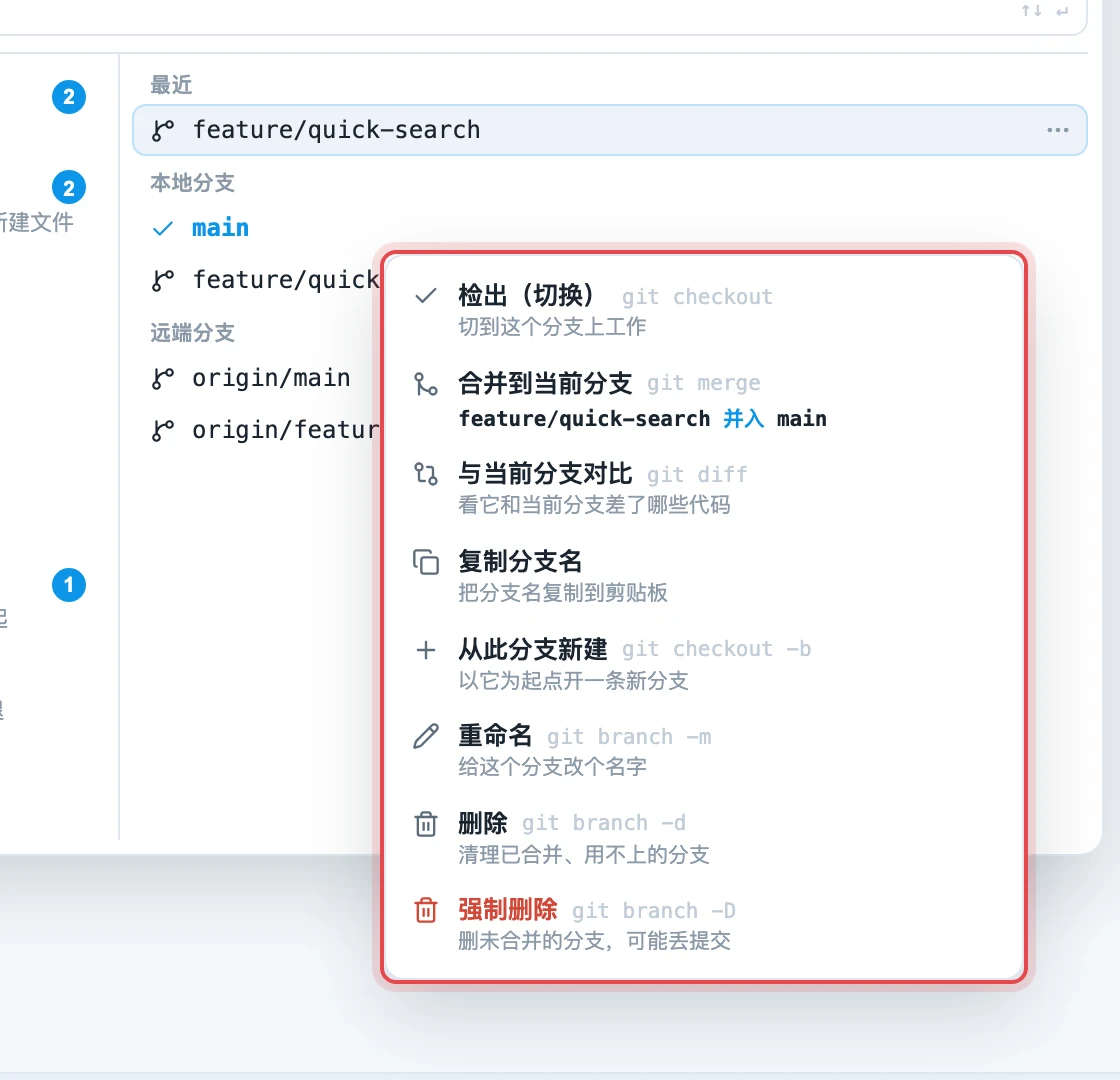The image size is (1120, 1080).
Task: Click branch icon of recent feature/quick-search
Action: click(163, 130)
